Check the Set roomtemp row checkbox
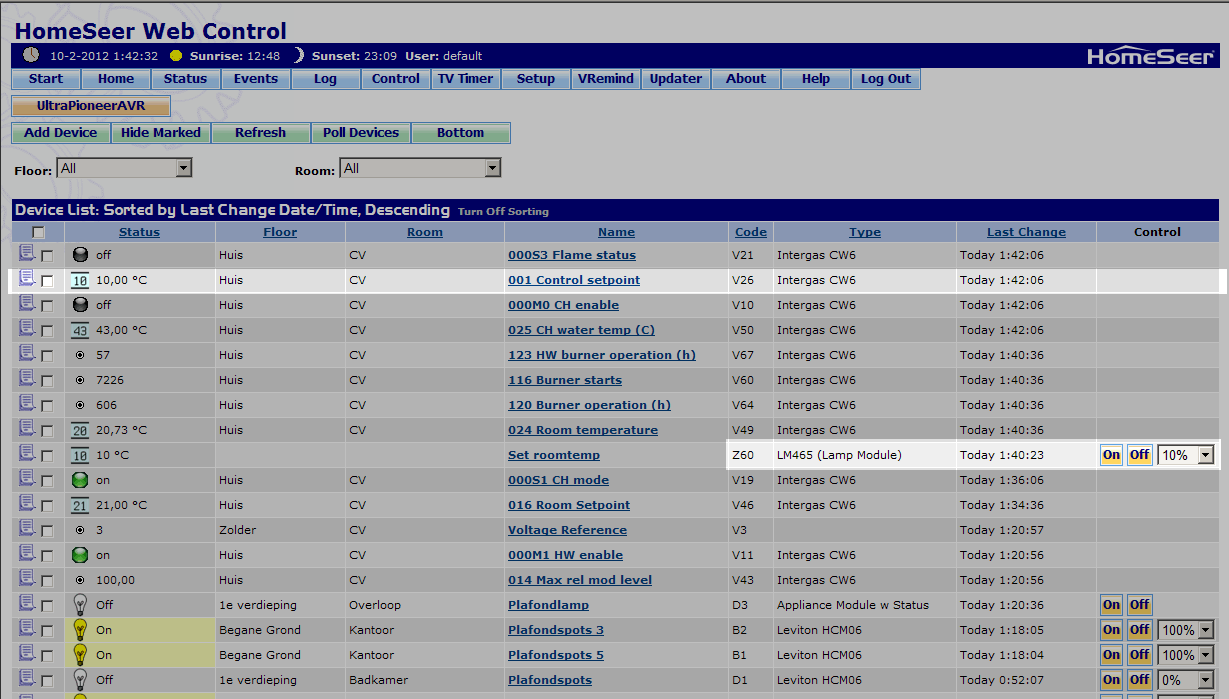 coord(47,456)
